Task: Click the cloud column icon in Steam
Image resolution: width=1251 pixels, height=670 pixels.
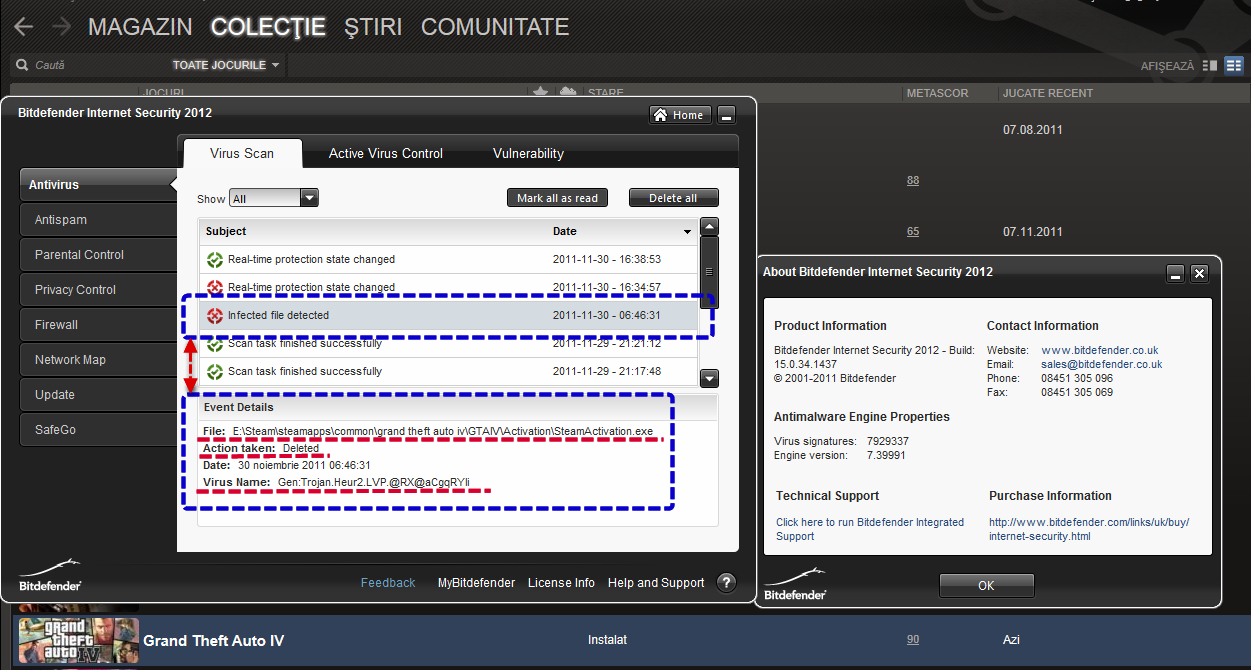Action: 568,93
